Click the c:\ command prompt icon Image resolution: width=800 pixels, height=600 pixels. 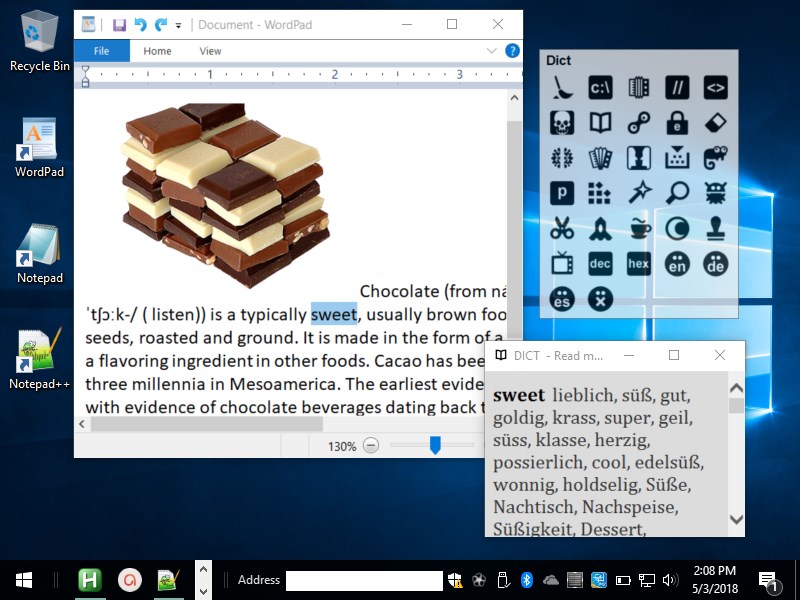[x=600, y=87]
